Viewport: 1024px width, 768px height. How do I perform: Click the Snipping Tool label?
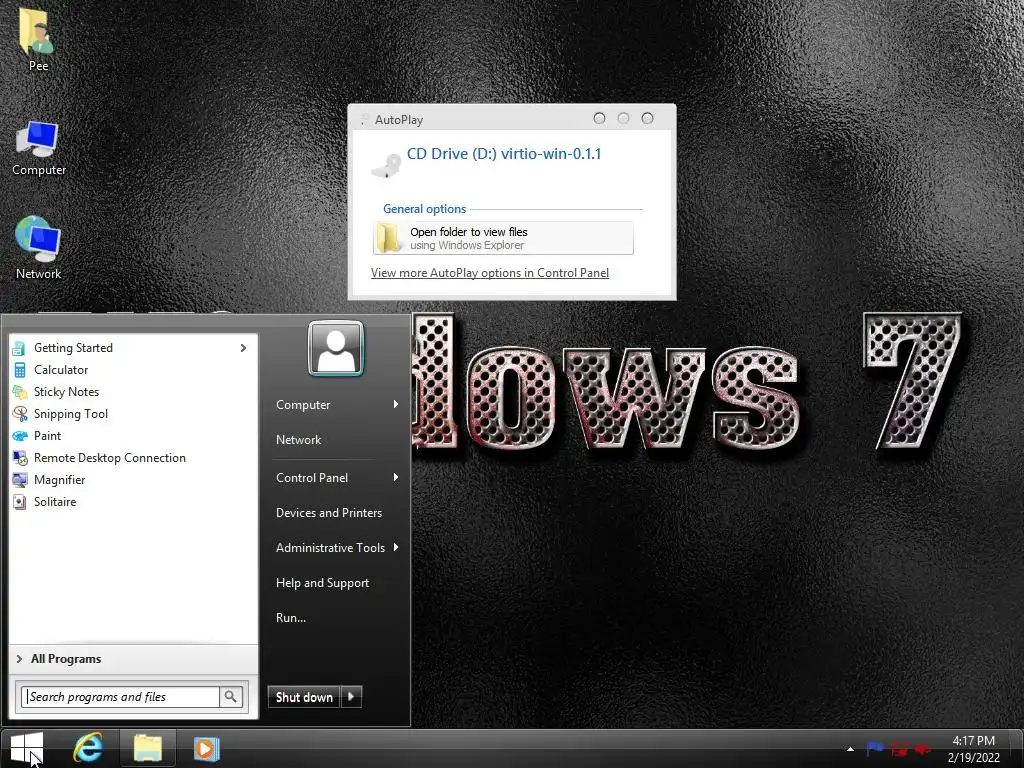[x=71, y=414]
